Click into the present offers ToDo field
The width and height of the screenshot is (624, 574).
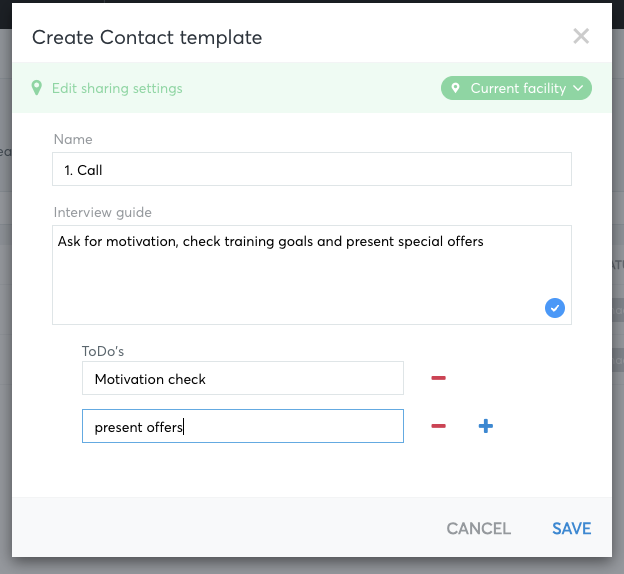pos(243,426)
